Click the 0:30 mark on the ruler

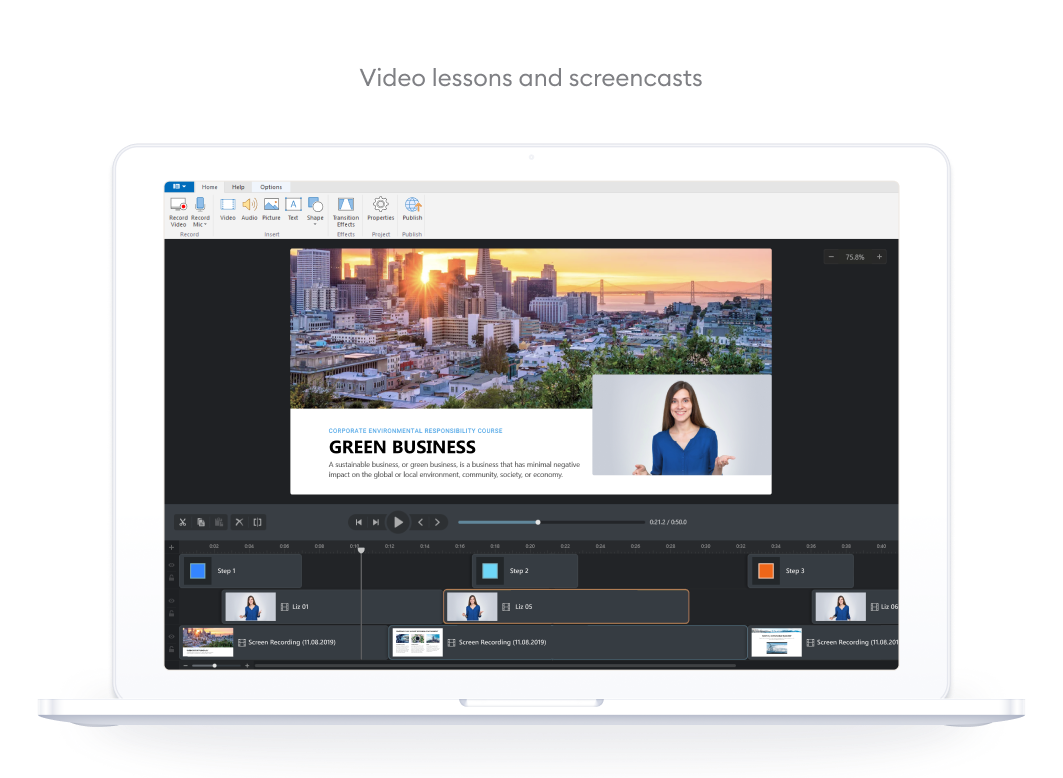click(x=706, y=546)
